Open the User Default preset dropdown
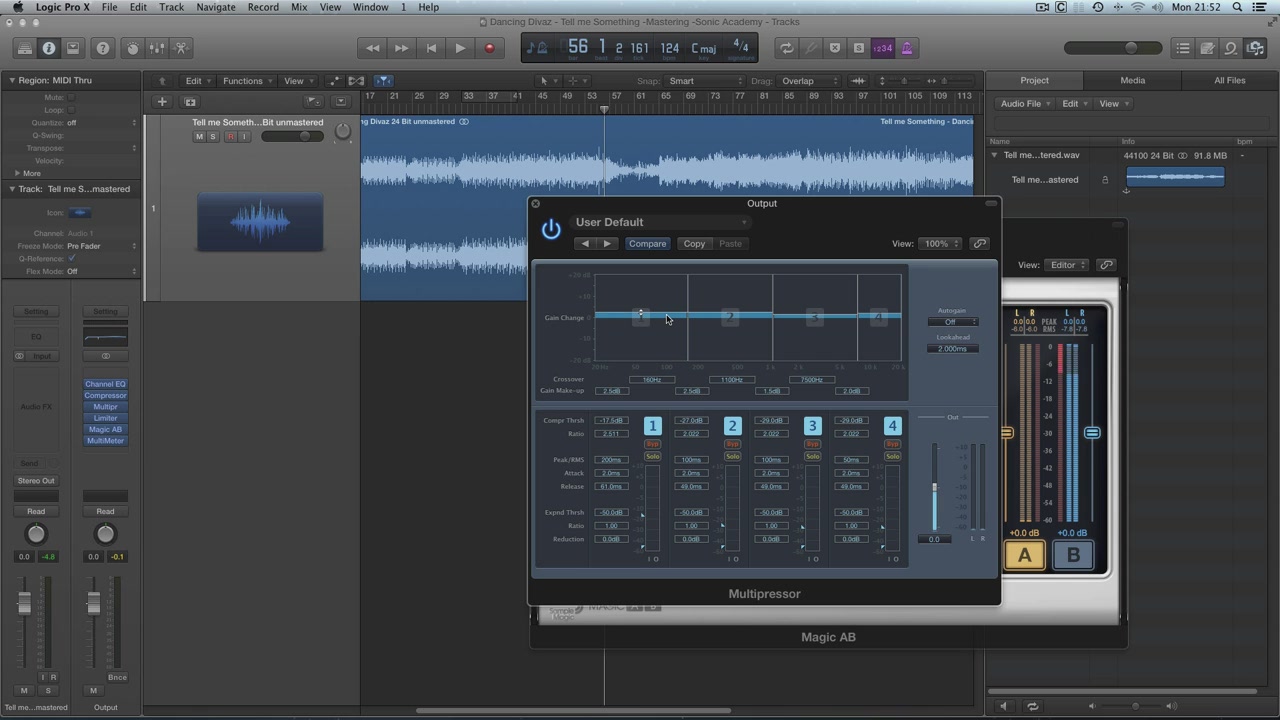 pos(661,222)
